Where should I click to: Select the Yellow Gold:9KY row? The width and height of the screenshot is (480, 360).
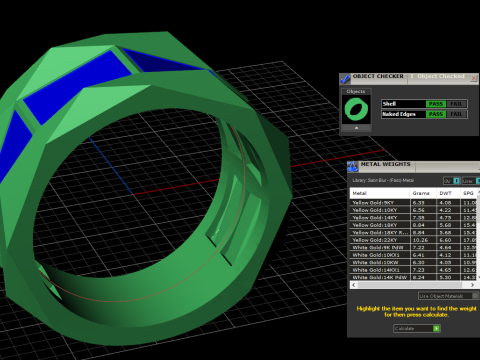click(x=413, y=203)
